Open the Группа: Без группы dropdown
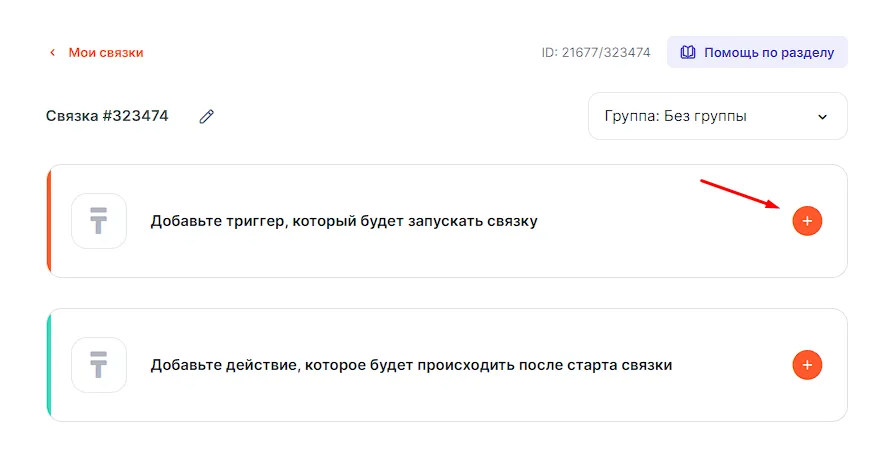891x466 pixels. [x=717, y=116]
